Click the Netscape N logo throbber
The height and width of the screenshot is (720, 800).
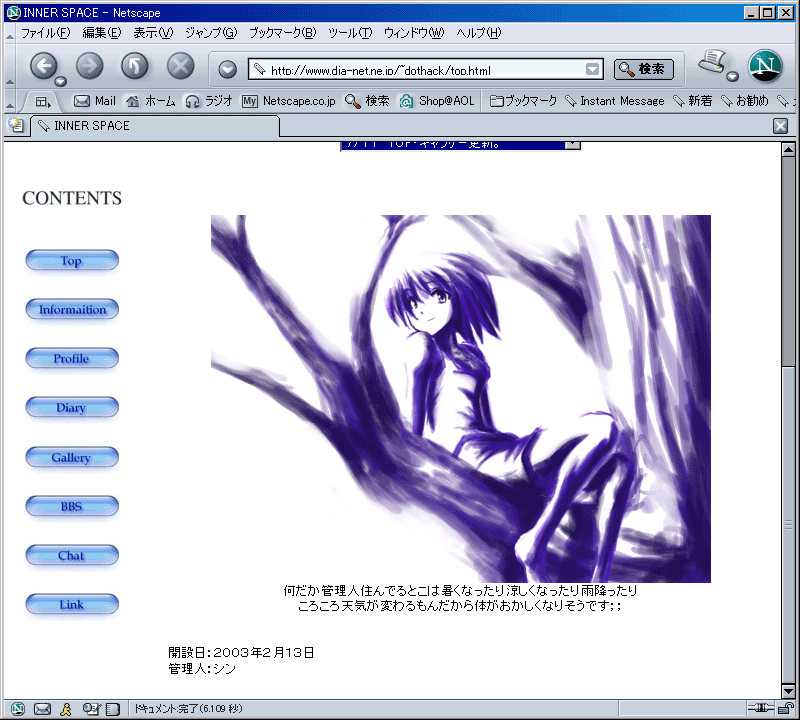(x=765, y=66)
